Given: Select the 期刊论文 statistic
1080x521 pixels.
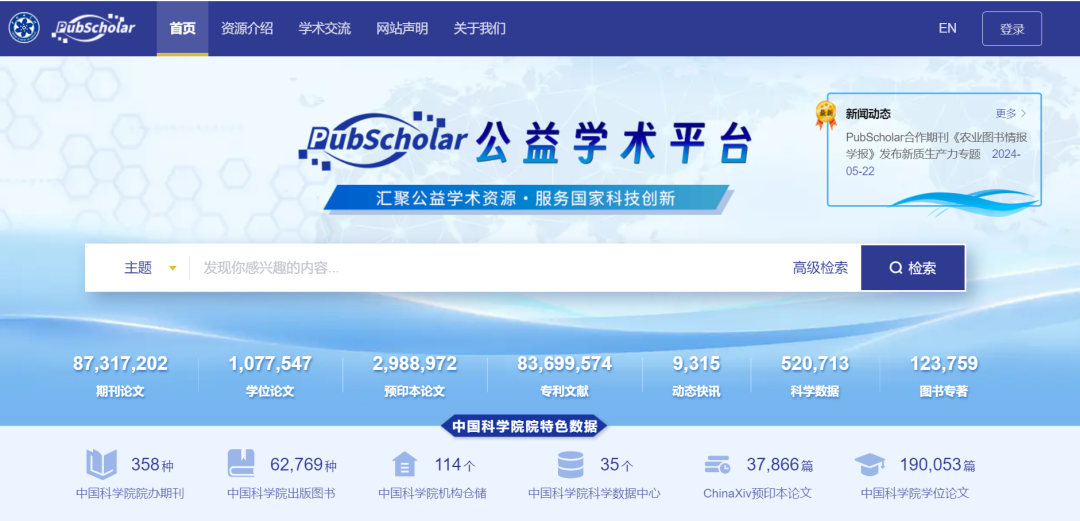Looking at the screenshot, I should [x=121, y=391].
